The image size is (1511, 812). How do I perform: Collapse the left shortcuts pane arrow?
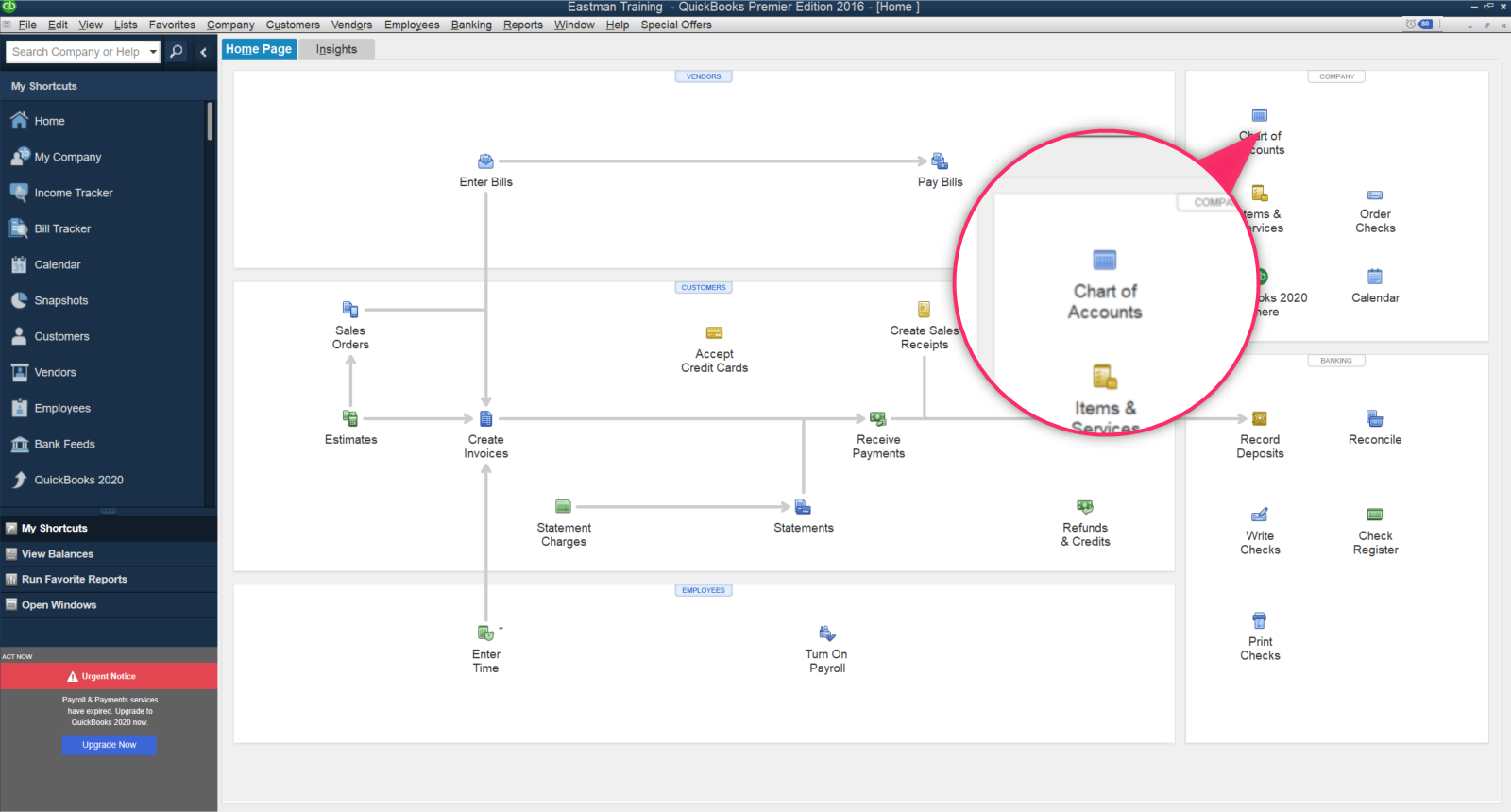[x=204, y=52]
